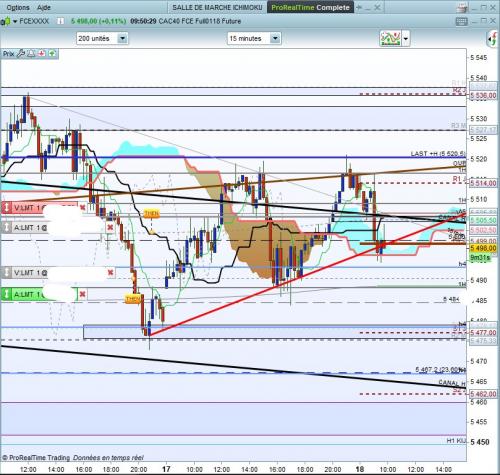Click the green up-arrow icon in Prix toolbar

pyautogui.click(x=52, y=53)
